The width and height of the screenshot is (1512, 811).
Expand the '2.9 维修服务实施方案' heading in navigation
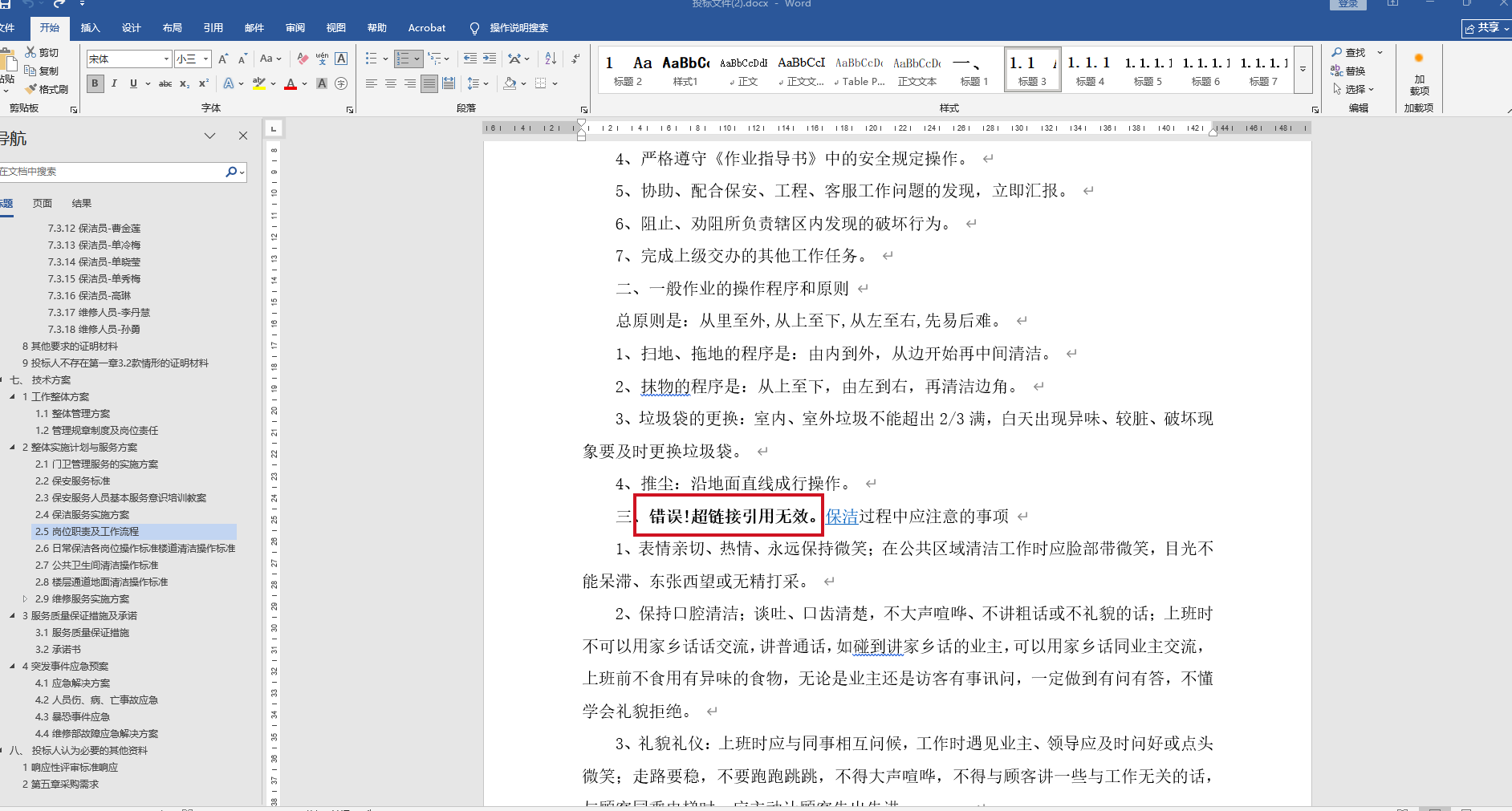(x=26, y=599)
